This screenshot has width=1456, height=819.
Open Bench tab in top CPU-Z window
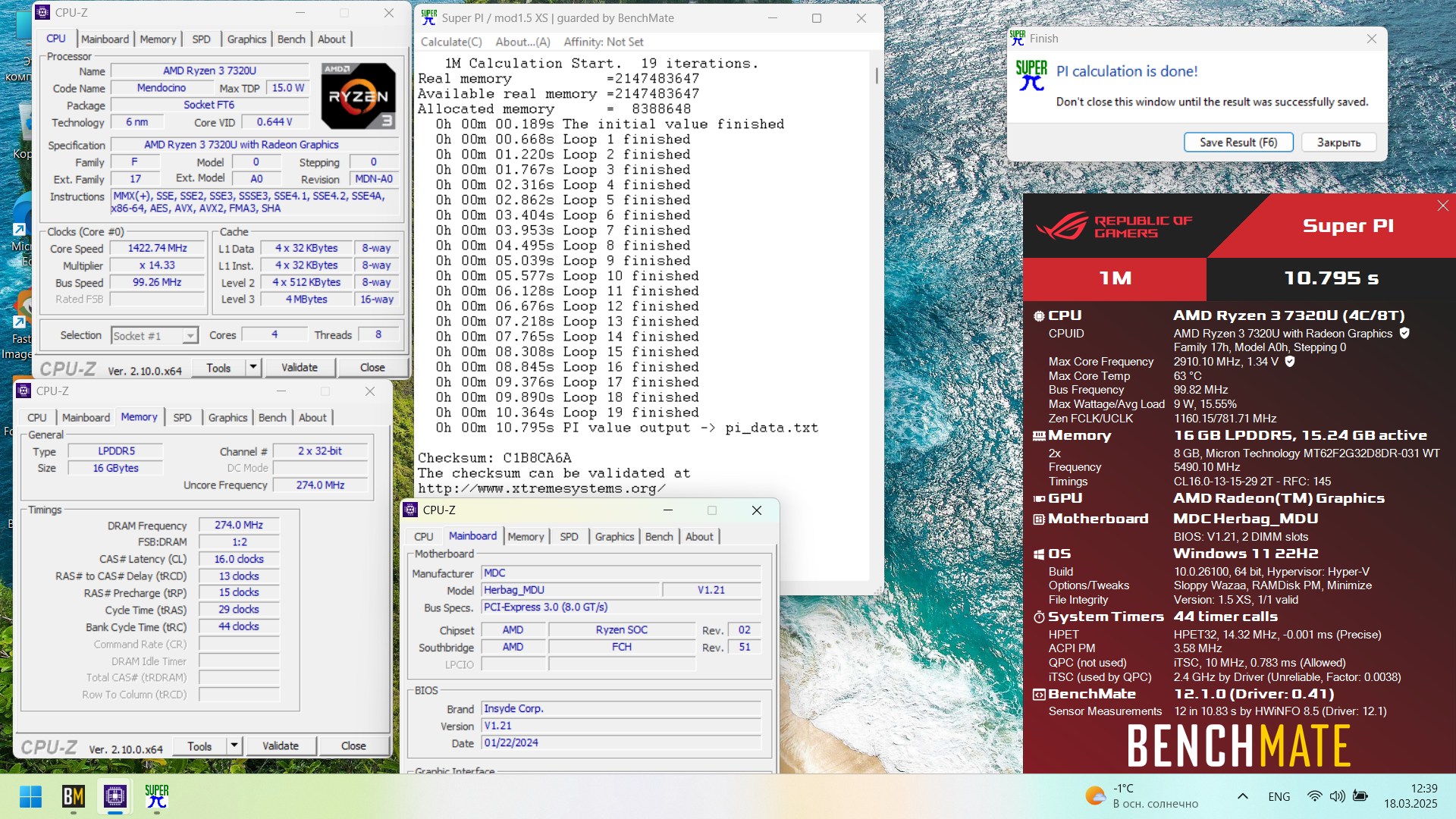click(x=291, y=39)
